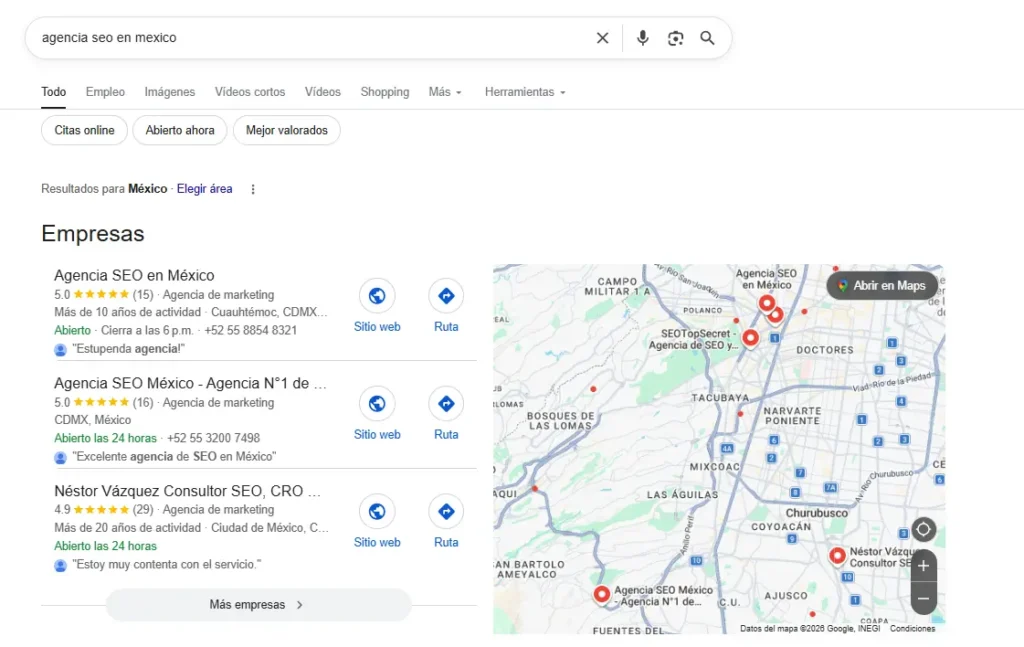Get Ruta directions for Néstor Vázquez
Viewport: 1024px width, 647px height.
[446, 511]
